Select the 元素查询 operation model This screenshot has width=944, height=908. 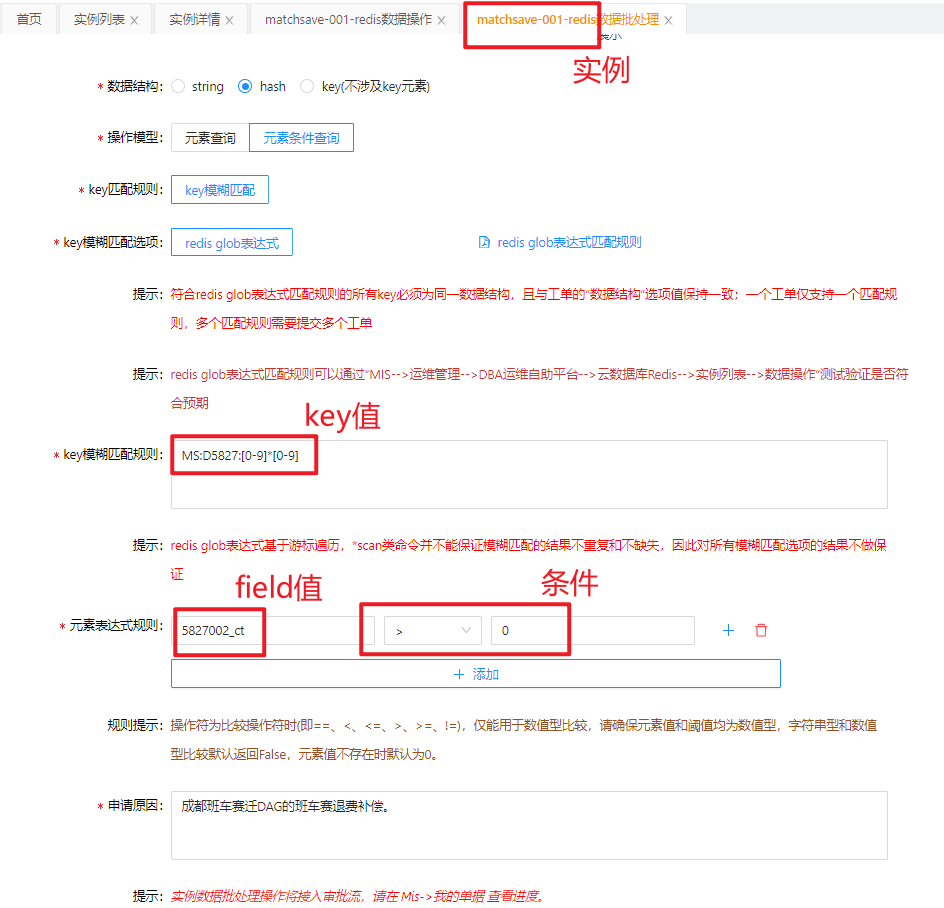tap(210, 138)
